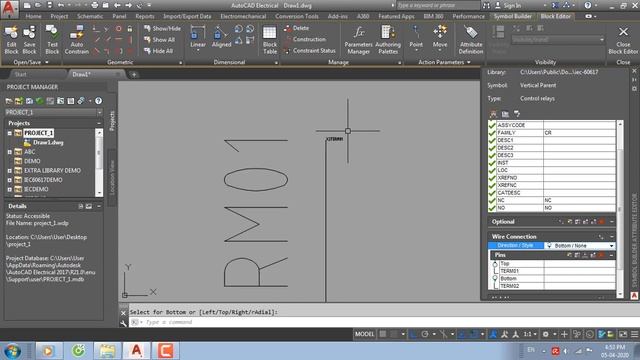640x360 pixels.
Task: Add a new drawing tab
Action: [134, 74]
